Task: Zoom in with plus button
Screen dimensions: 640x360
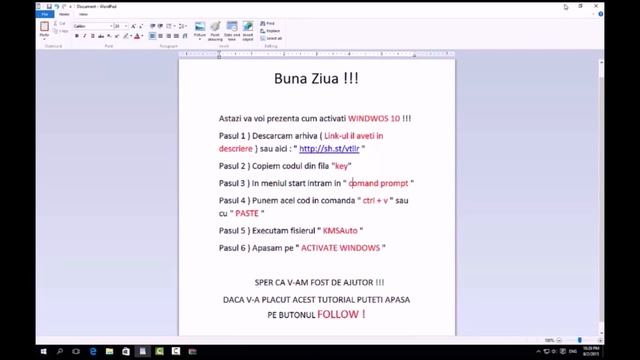Action: [600, 340]
